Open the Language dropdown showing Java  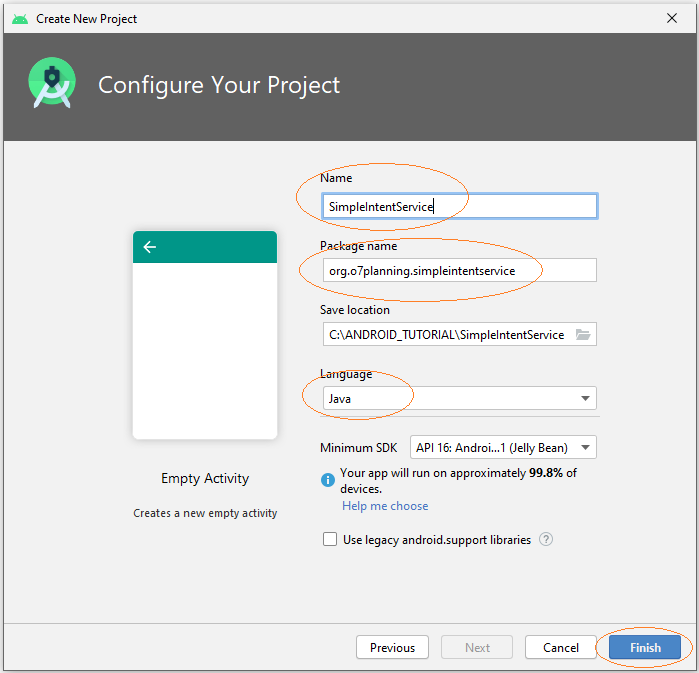(x=460, y=398)
